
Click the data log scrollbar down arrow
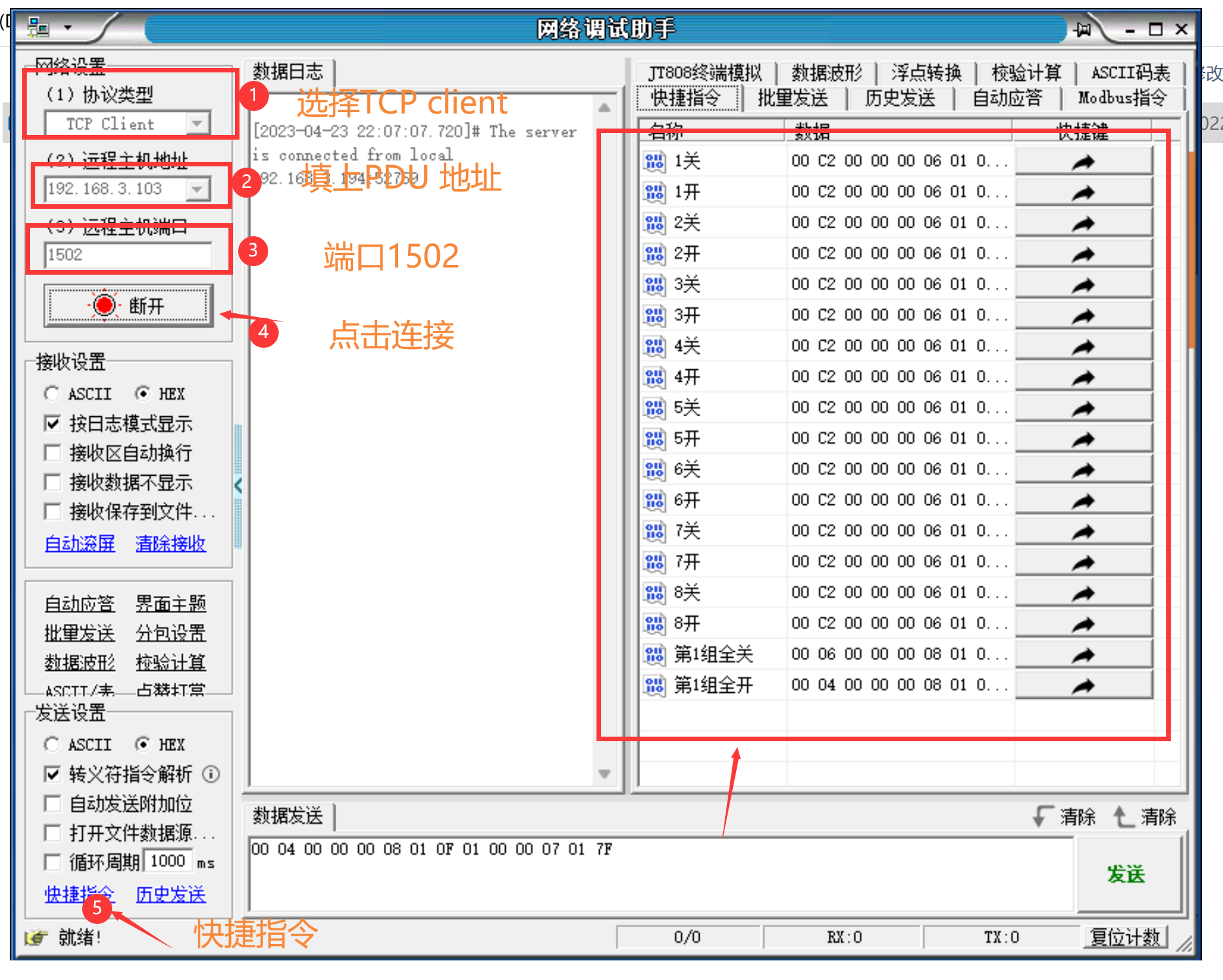tap(604, 774)
